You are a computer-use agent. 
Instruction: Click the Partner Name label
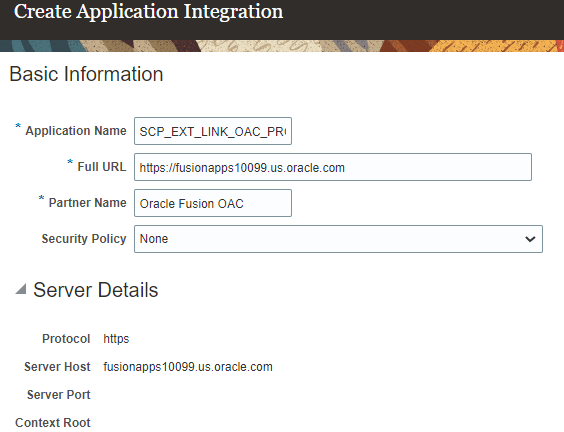(x=88, y=203)
